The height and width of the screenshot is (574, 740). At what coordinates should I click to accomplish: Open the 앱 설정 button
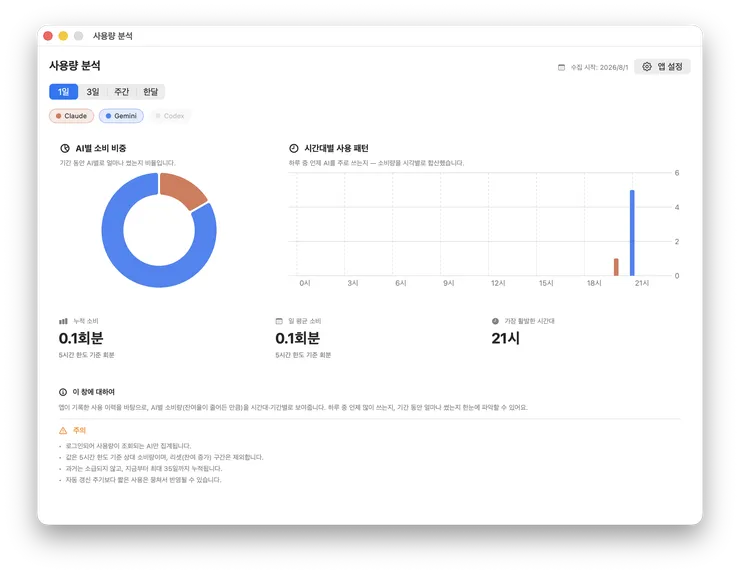[662, 67]
